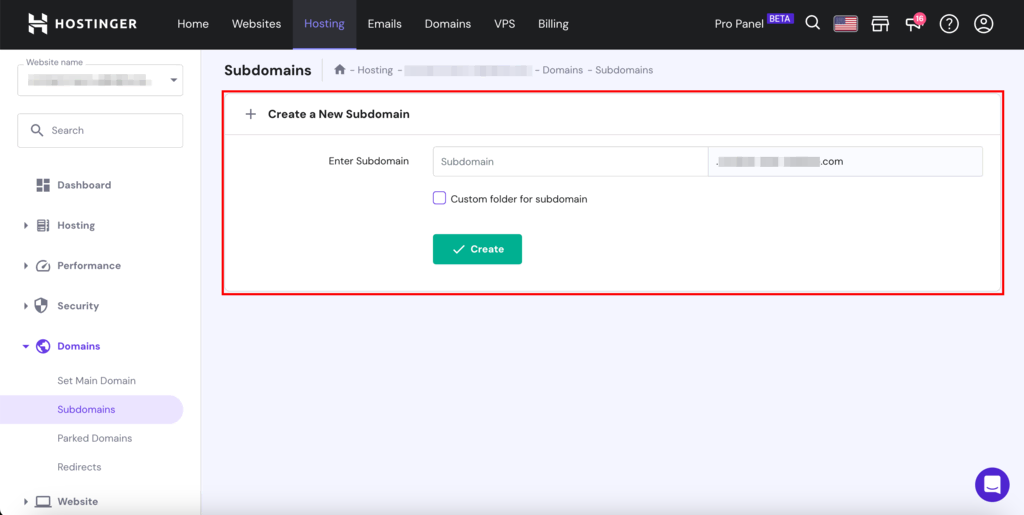Screen dimensions: 1024x515
Task: Open the live chat bubble icon
Action: 992,484
